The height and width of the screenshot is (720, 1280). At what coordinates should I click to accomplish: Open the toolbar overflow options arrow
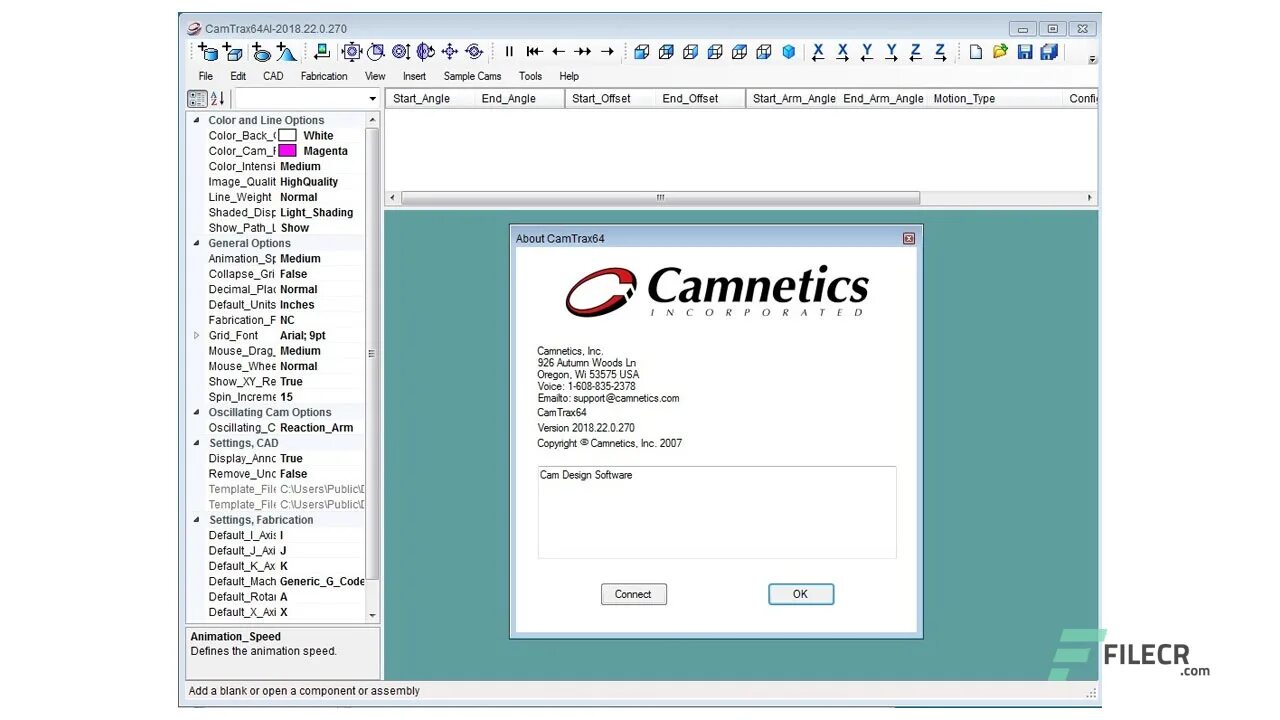1092,59
